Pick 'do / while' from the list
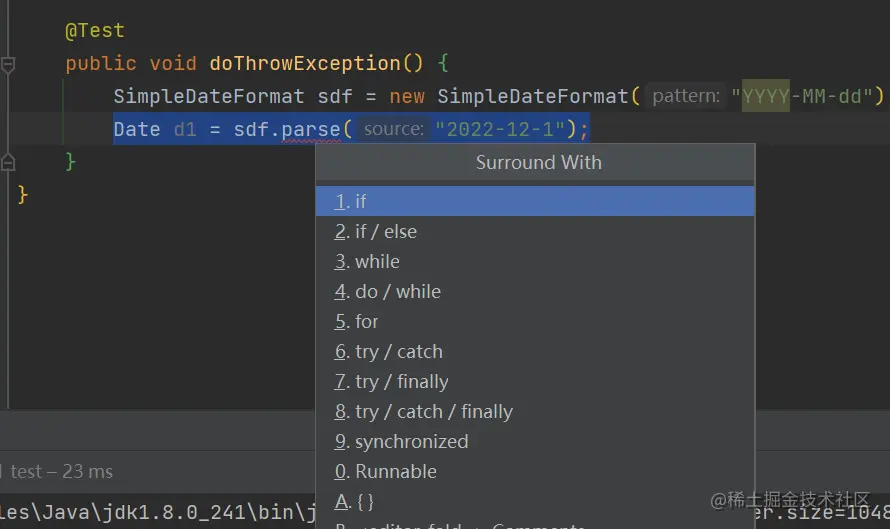 click(x=535, y=291)
